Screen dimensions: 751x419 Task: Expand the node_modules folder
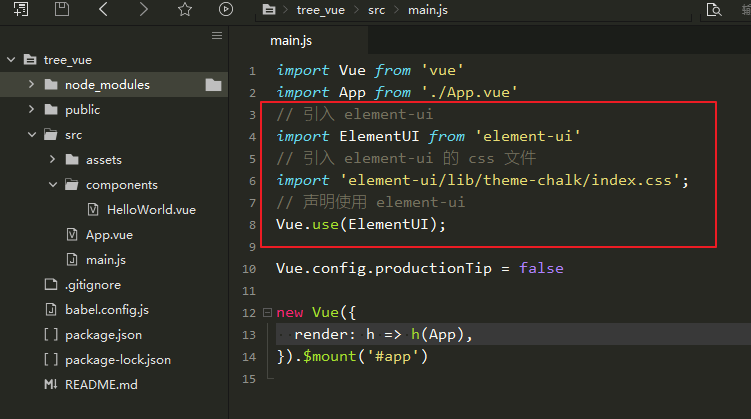32,84
